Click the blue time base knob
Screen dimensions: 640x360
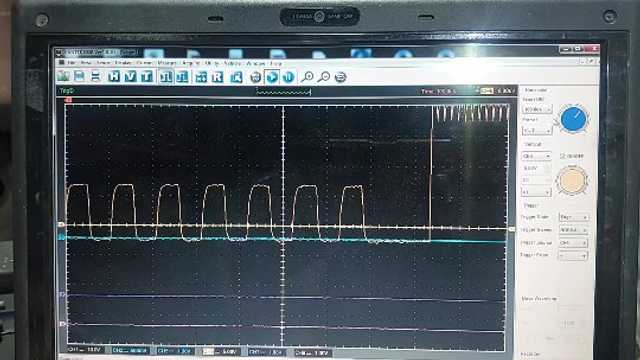click(573, 119)
